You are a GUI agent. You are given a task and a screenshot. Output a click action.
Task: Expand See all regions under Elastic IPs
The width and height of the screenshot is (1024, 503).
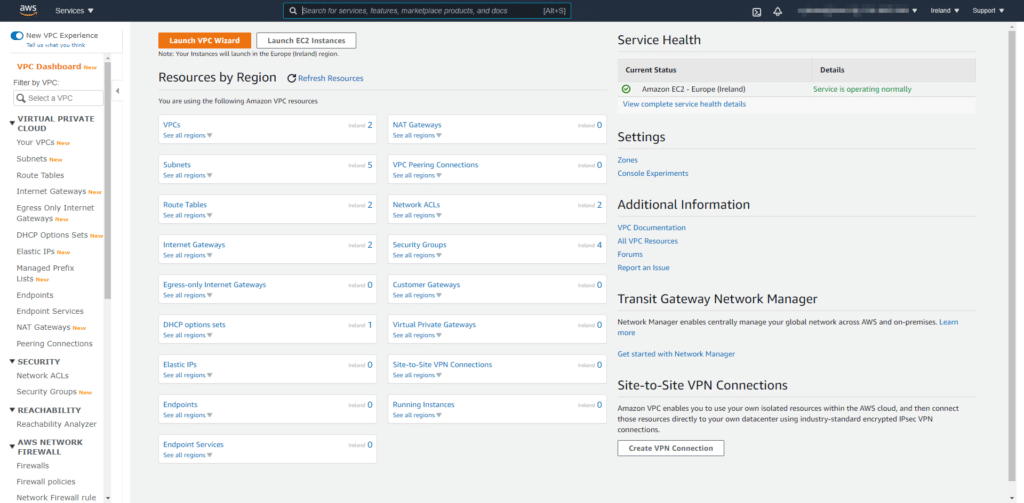[x=188, y=375]
